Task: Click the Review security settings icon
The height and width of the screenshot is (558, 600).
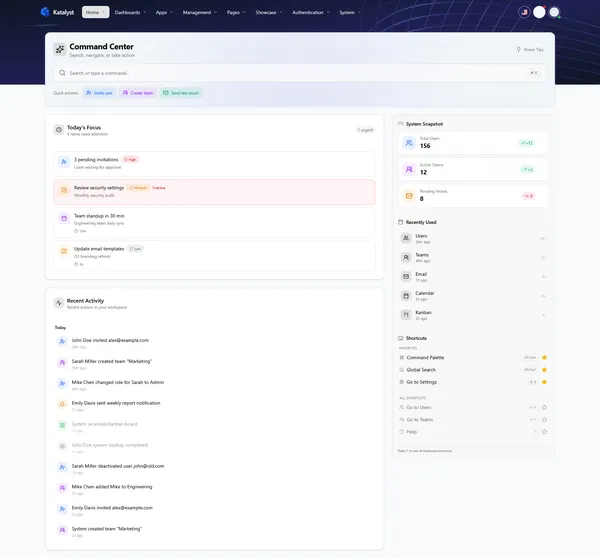Action: tap(64, 190)
